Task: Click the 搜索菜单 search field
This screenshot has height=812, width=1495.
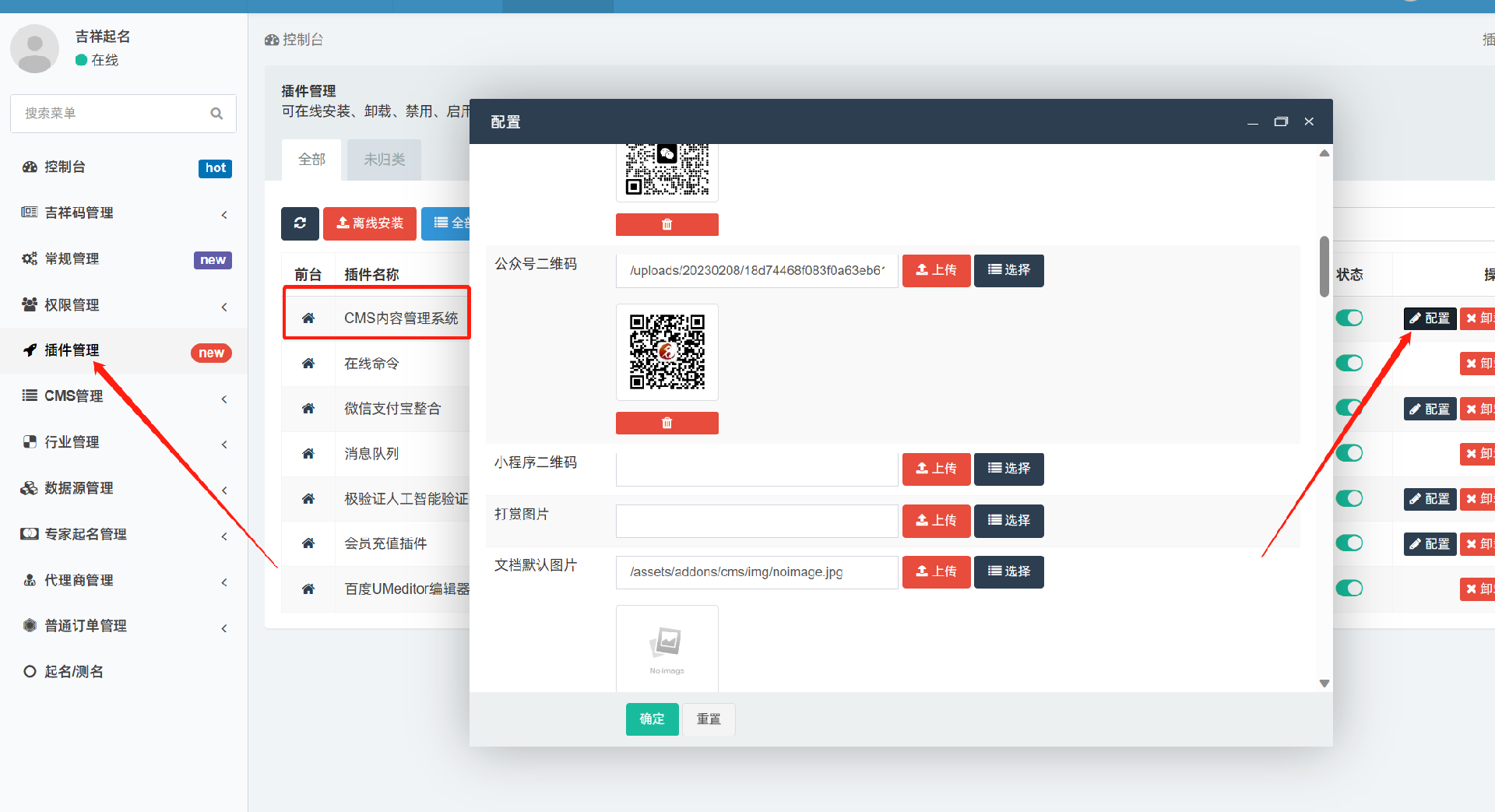Action: pyautogui.click(x=123, y=114)
